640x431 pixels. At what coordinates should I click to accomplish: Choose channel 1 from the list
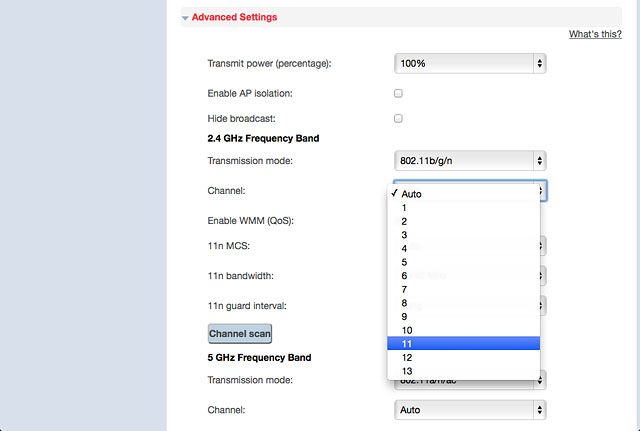pyautogui.click(x=463, y=208)
